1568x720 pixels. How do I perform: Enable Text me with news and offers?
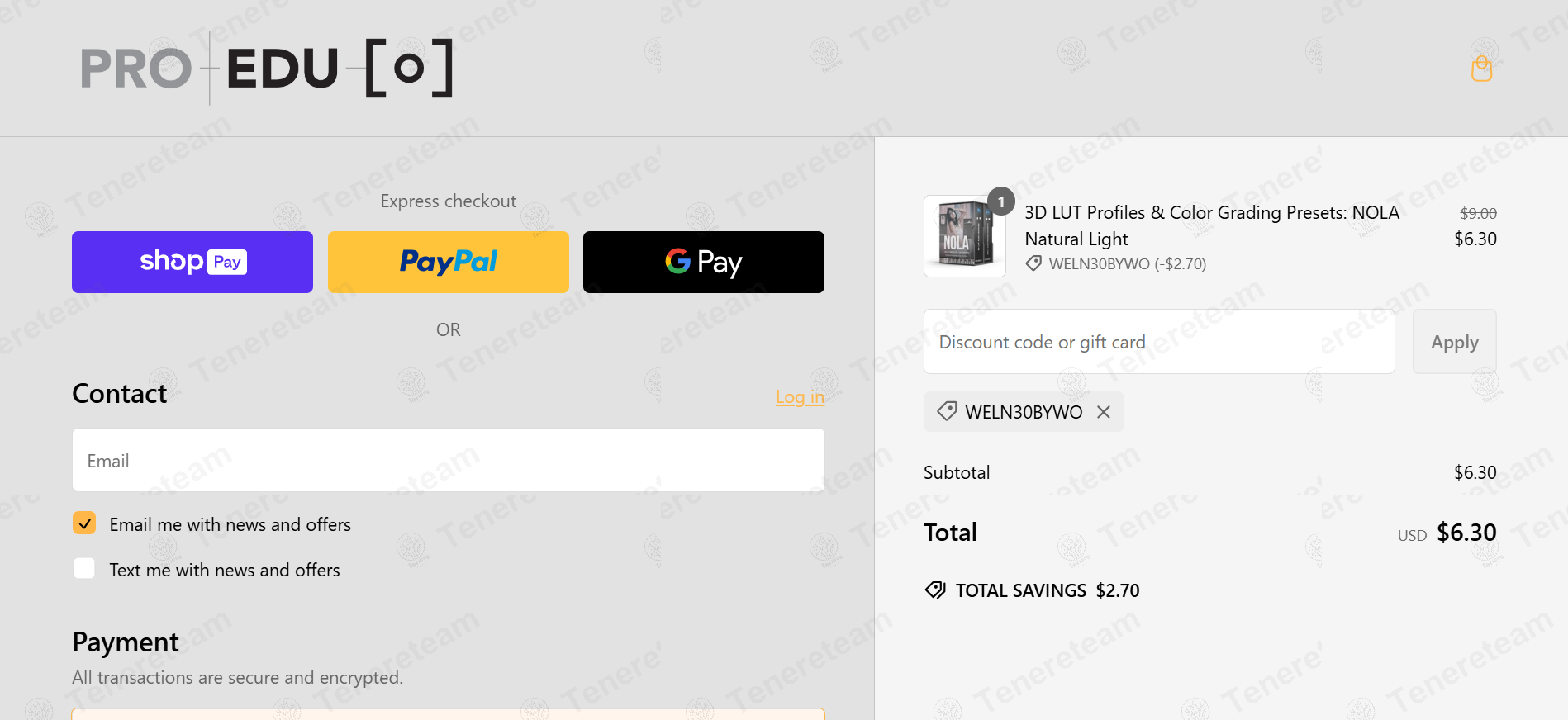pyautogui.click(x=84, y=569)
